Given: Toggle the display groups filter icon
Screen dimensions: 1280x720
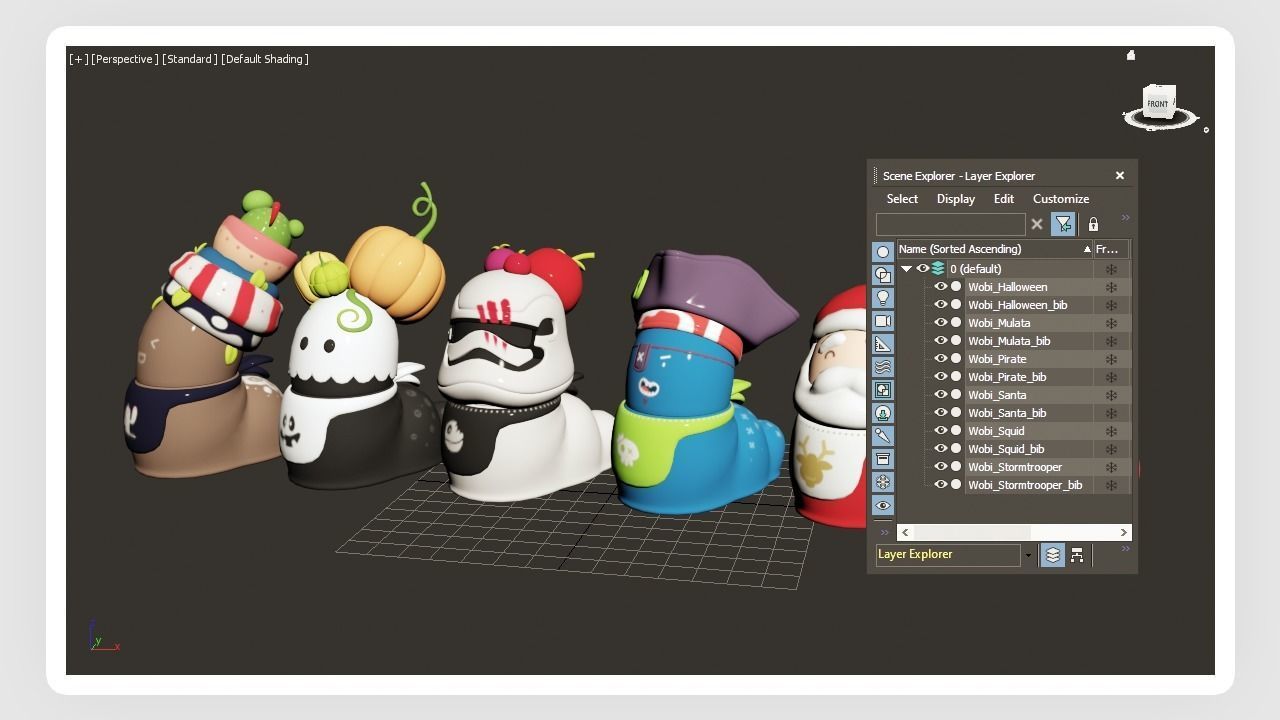Looking at the screenshot, I should click(x=883, y=390).
